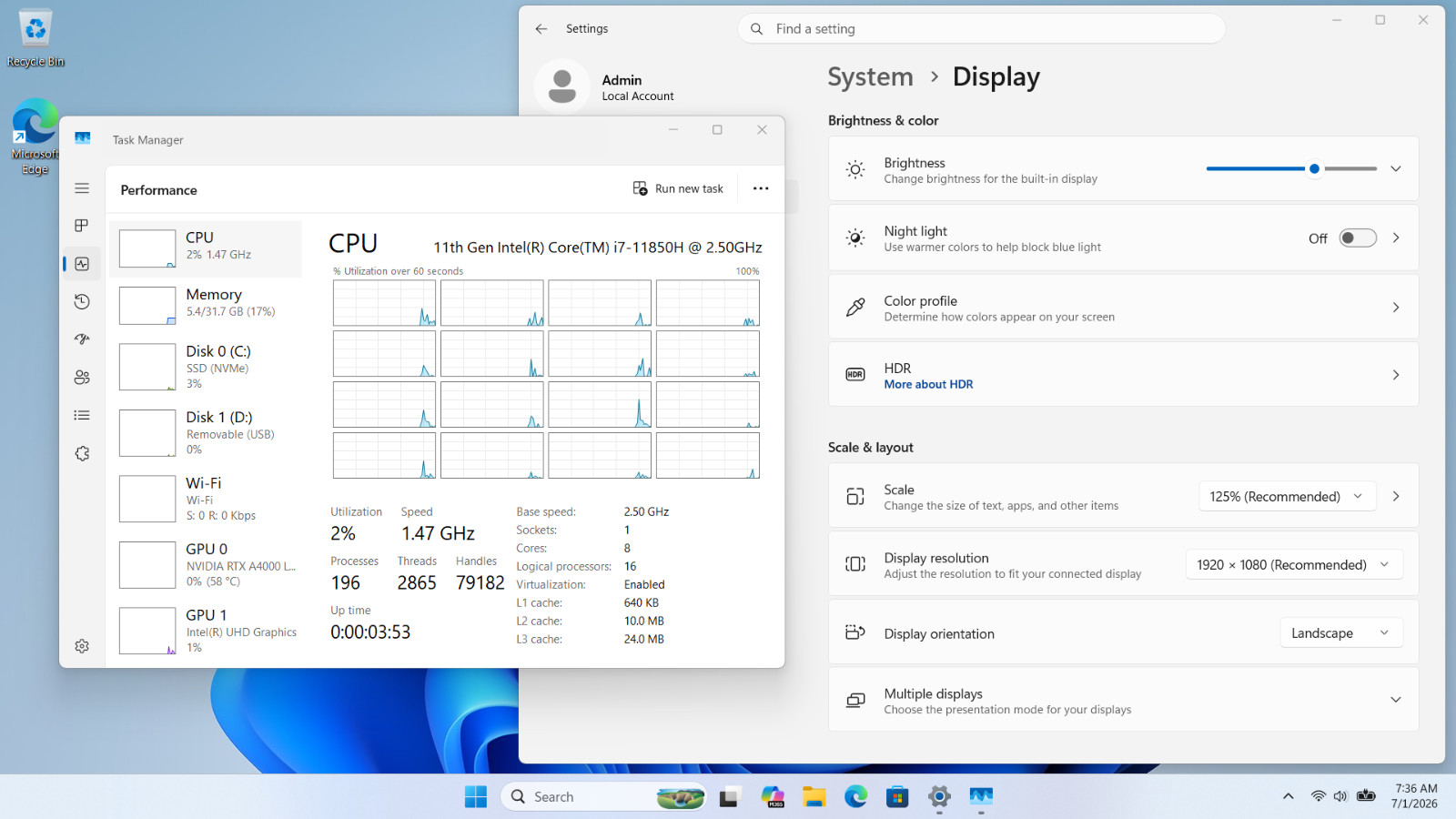This screenshot has width=1456, height=819.
Task: Click the HDR badge icon
Action: (855, 375)
